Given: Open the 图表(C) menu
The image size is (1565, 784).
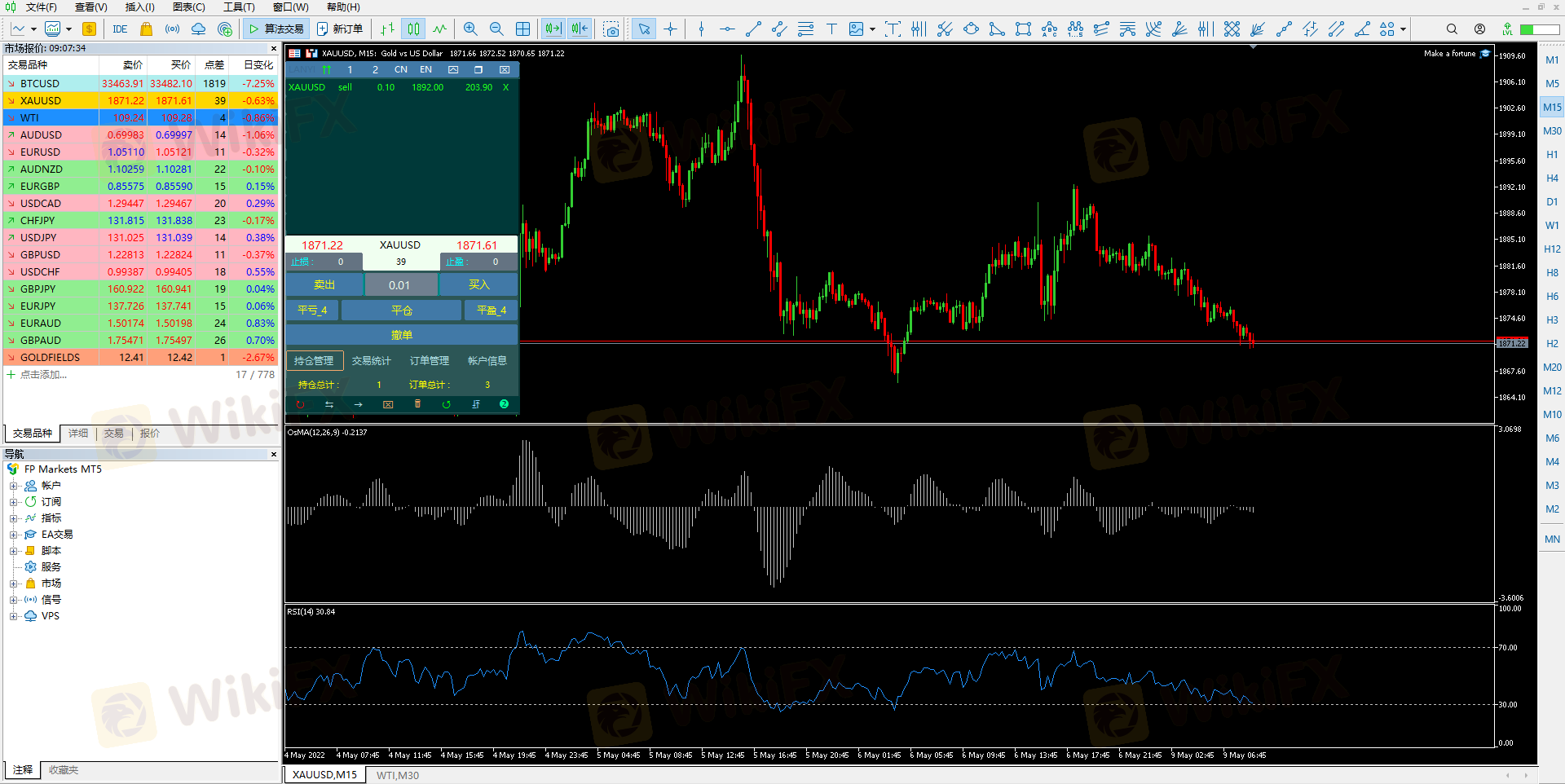Looking at the screenshot, I should (x=188, y=7).
